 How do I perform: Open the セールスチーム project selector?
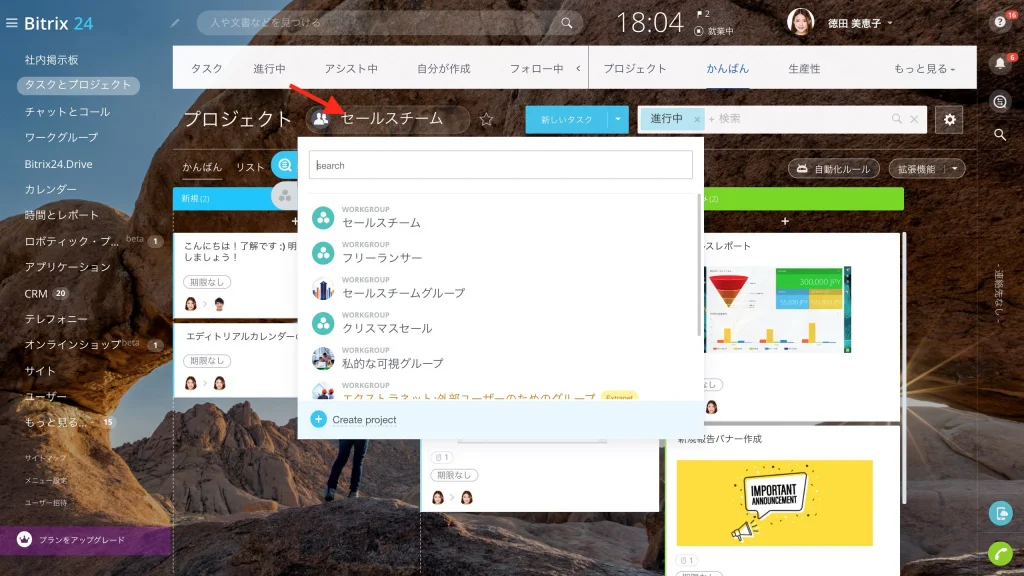pyautogui.click(x=388, y=119)
